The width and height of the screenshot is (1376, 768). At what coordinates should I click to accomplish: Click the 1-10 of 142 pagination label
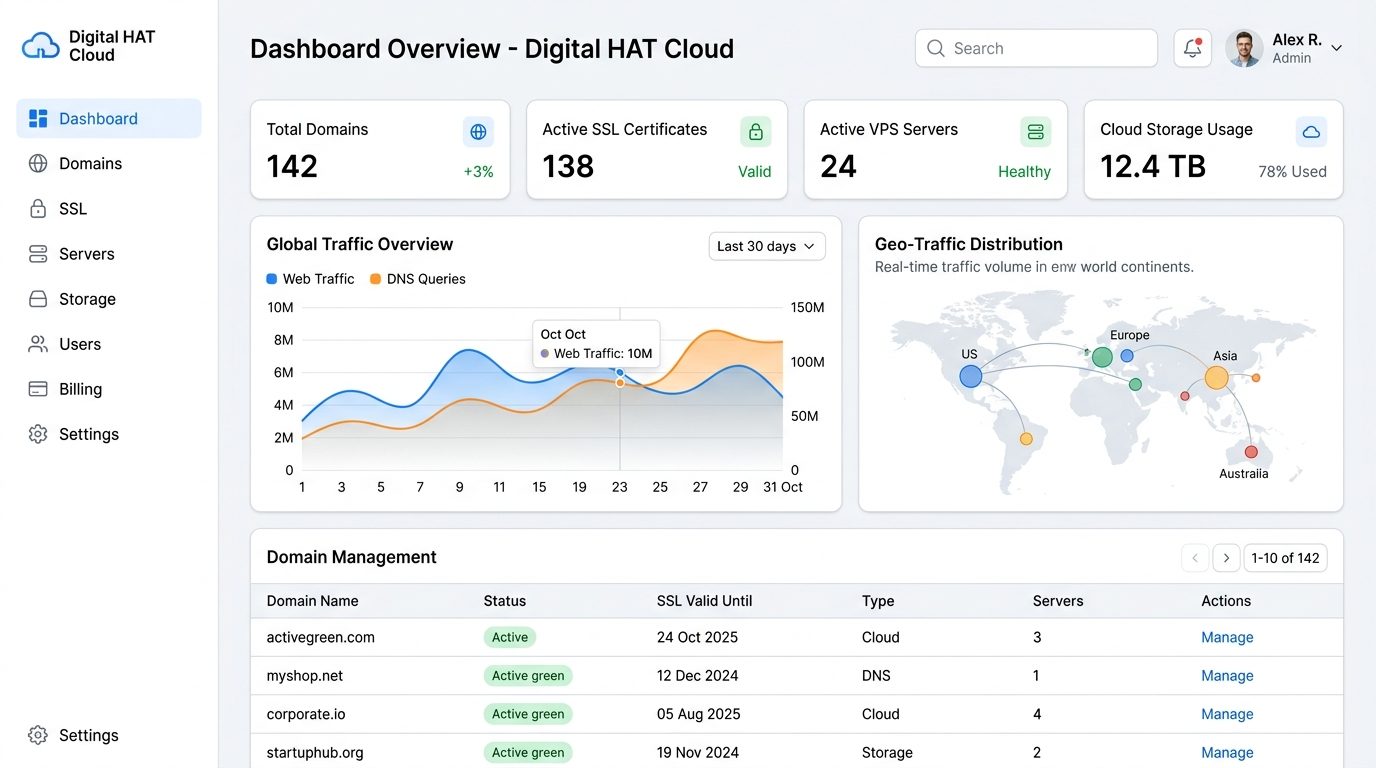(x=1285, y=558)
